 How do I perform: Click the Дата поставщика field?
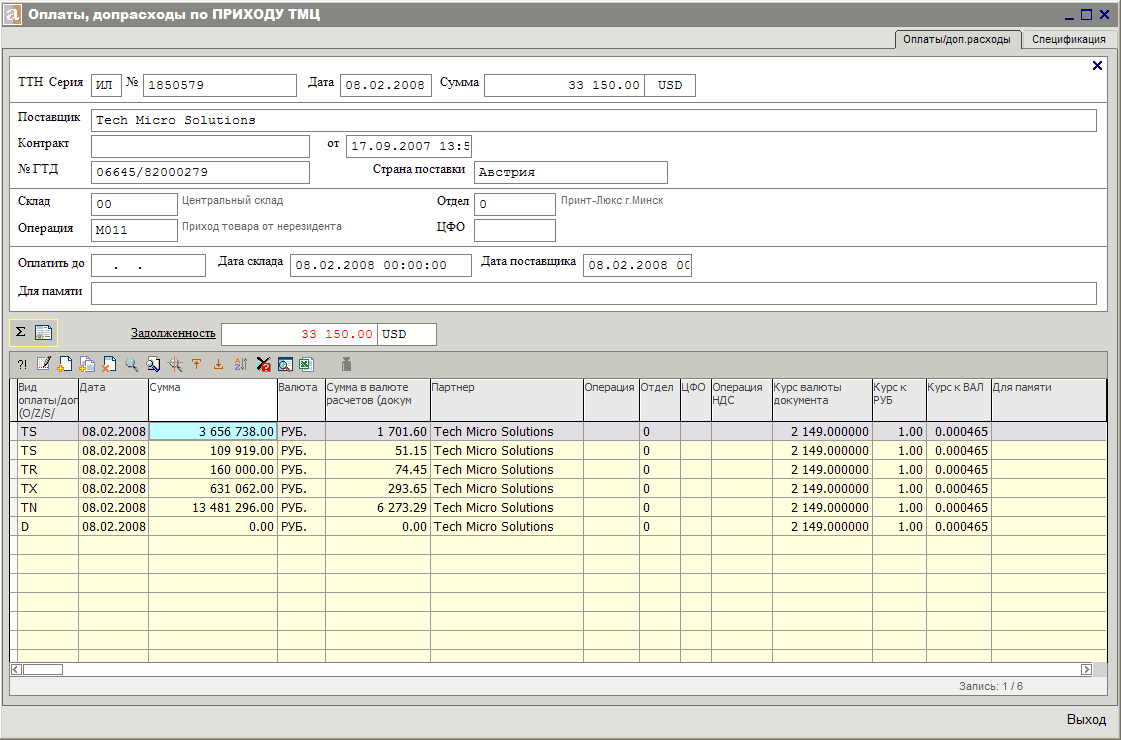(x=637, y=265)
